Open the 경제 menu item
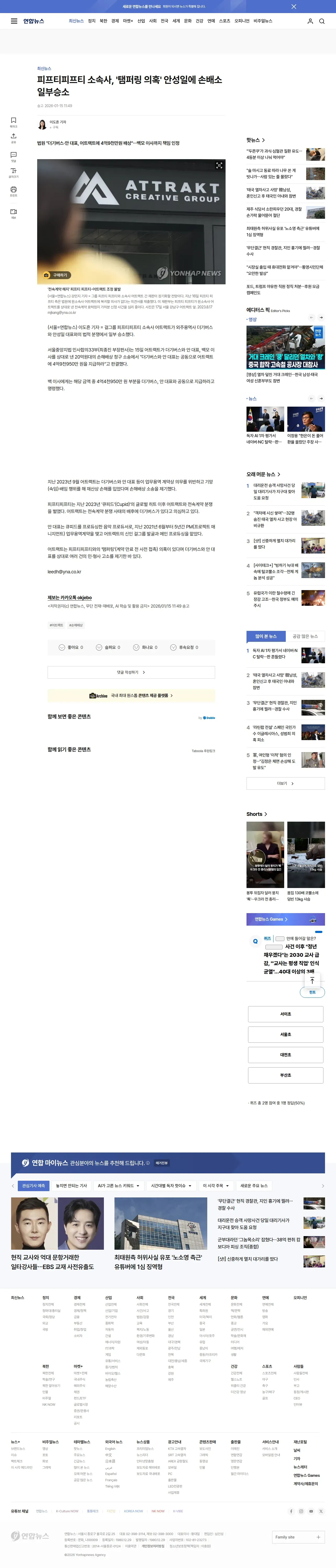The height and width of the screenshot is (1568, 336). point(115,21)
